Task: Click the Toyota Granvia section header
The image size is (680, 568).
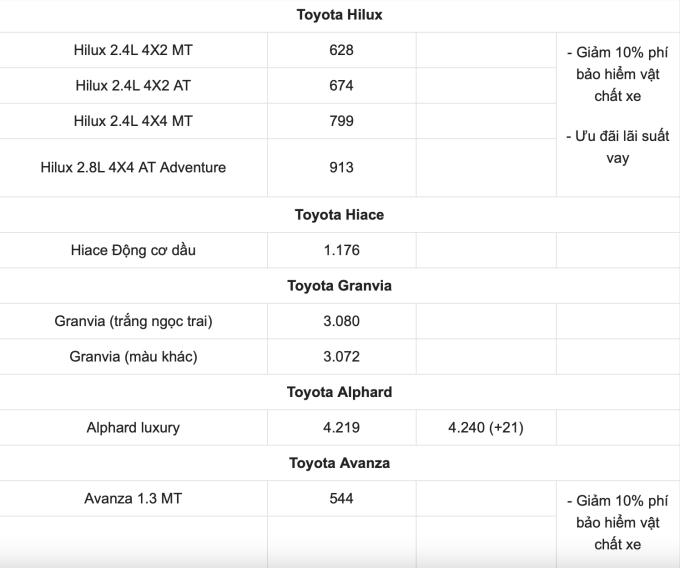Action: pos(339,286)
